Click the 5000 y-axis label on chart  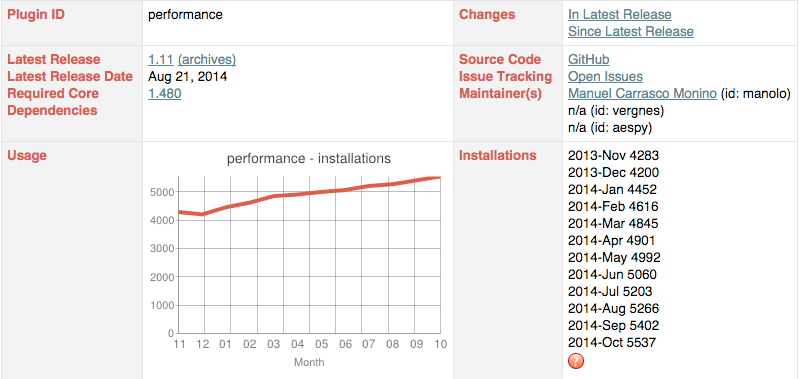point(162,192)
